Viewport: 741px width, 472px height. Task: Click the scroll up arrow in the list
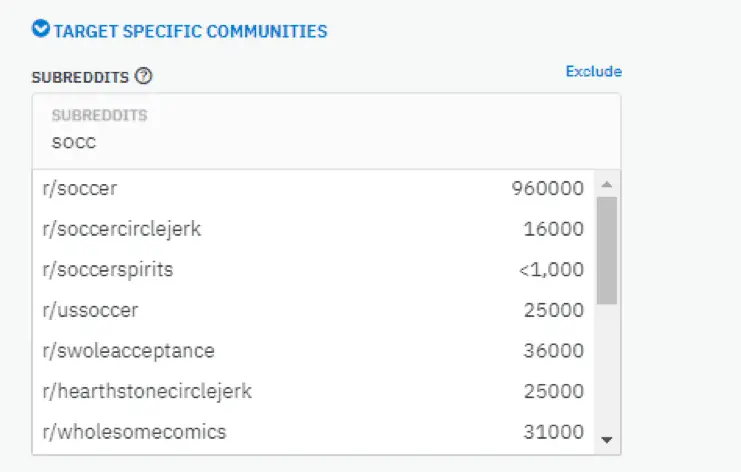click(607, 184)
